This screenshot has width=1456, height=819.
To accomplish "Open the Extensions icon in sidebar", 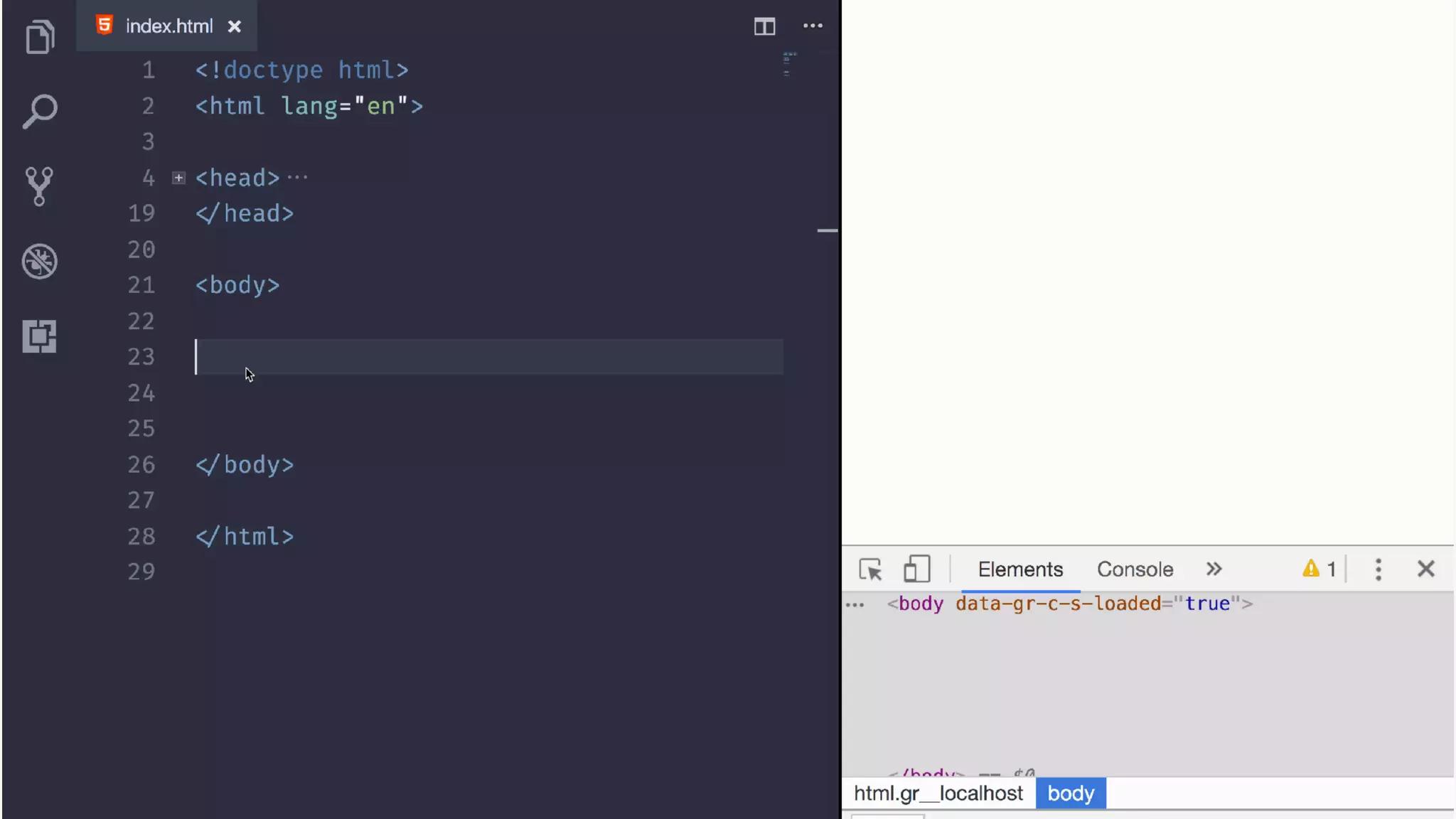I will tap(39, 336).
